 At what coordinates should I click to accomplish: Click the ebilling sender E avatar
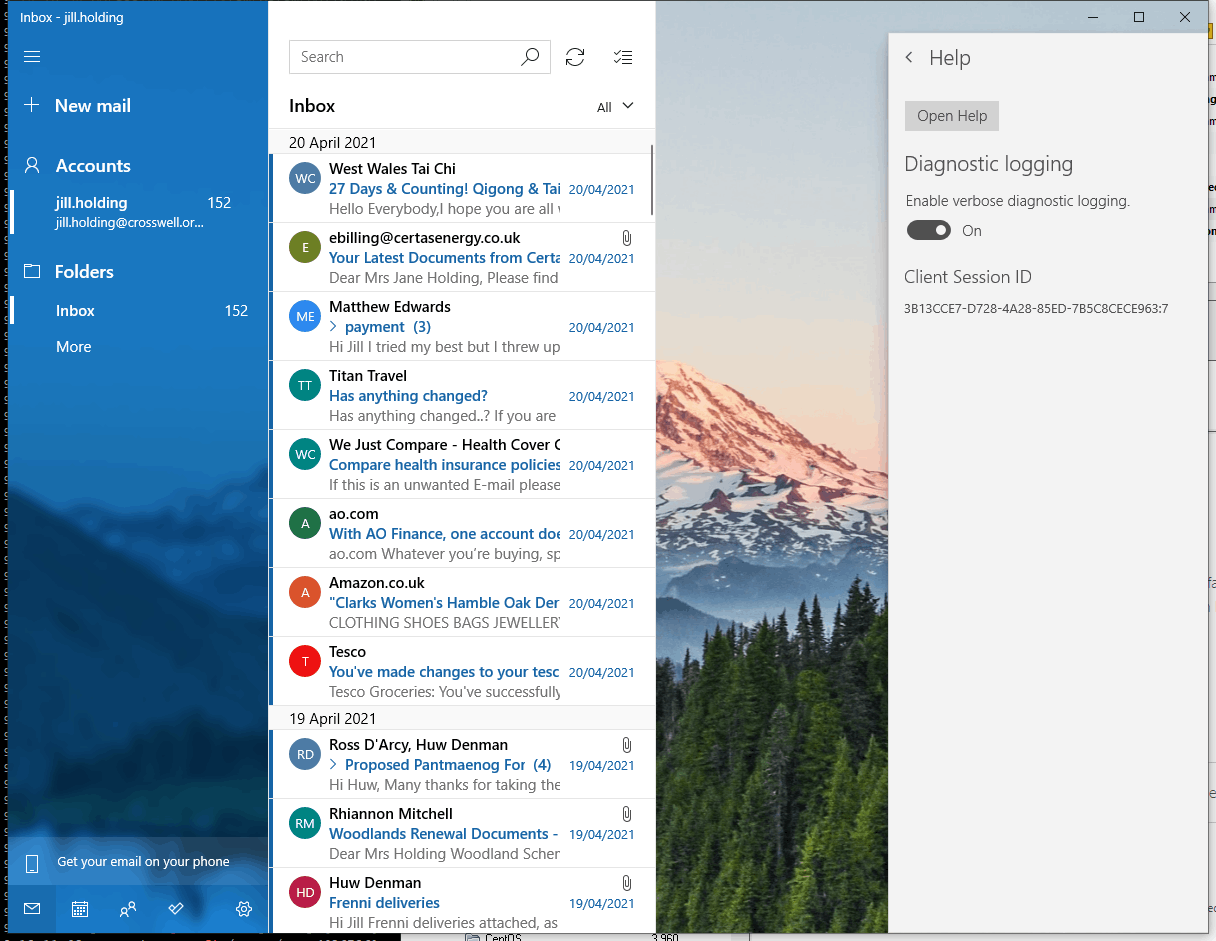click(x=305, y=247)
